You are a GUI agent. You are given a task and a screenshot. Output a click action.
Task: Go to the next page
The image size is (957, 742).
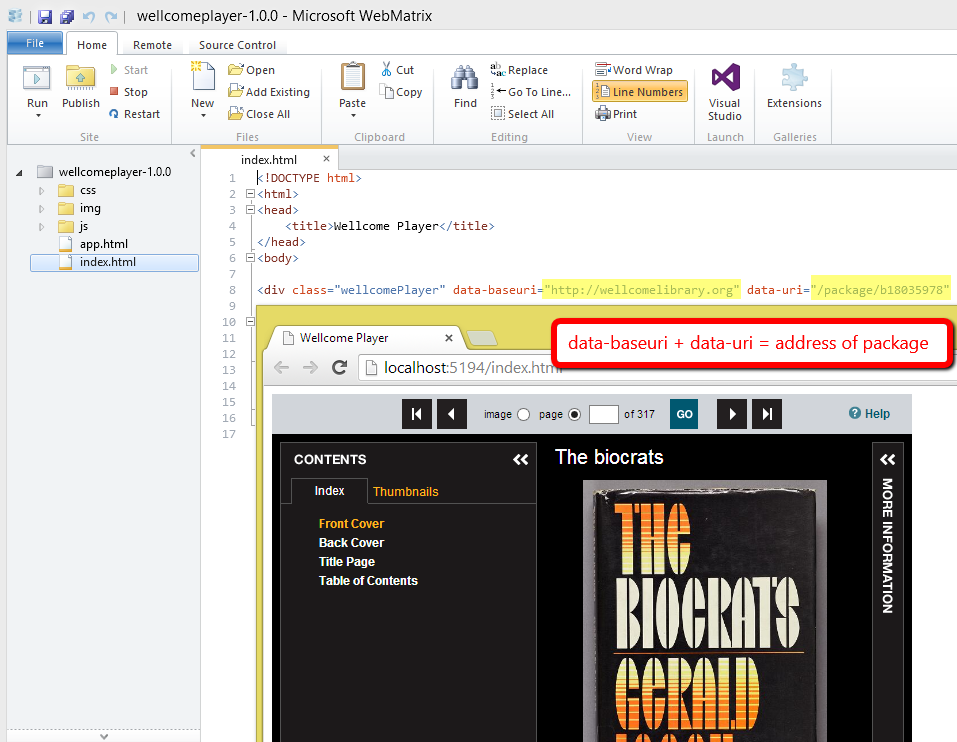click(x=732, y=414)
